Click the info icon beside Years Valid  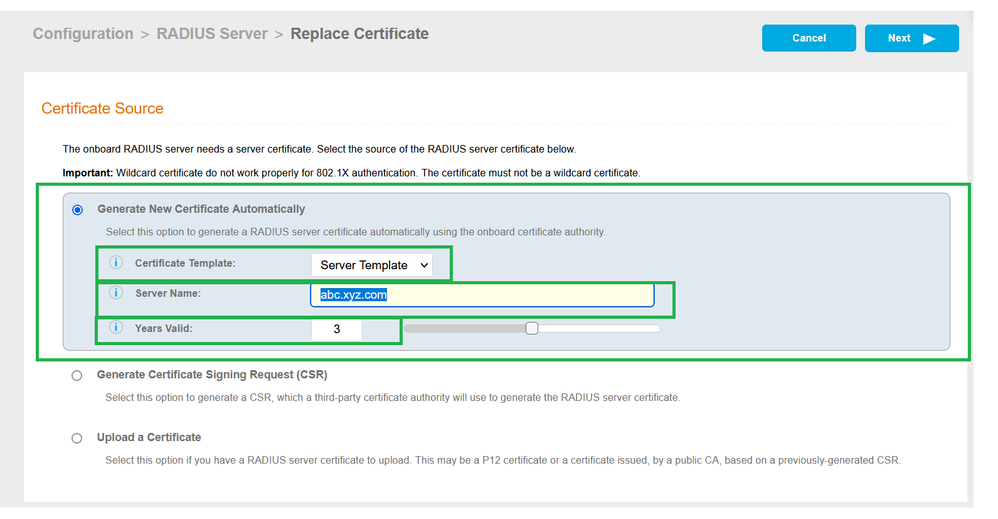click(x=116, y=328)
